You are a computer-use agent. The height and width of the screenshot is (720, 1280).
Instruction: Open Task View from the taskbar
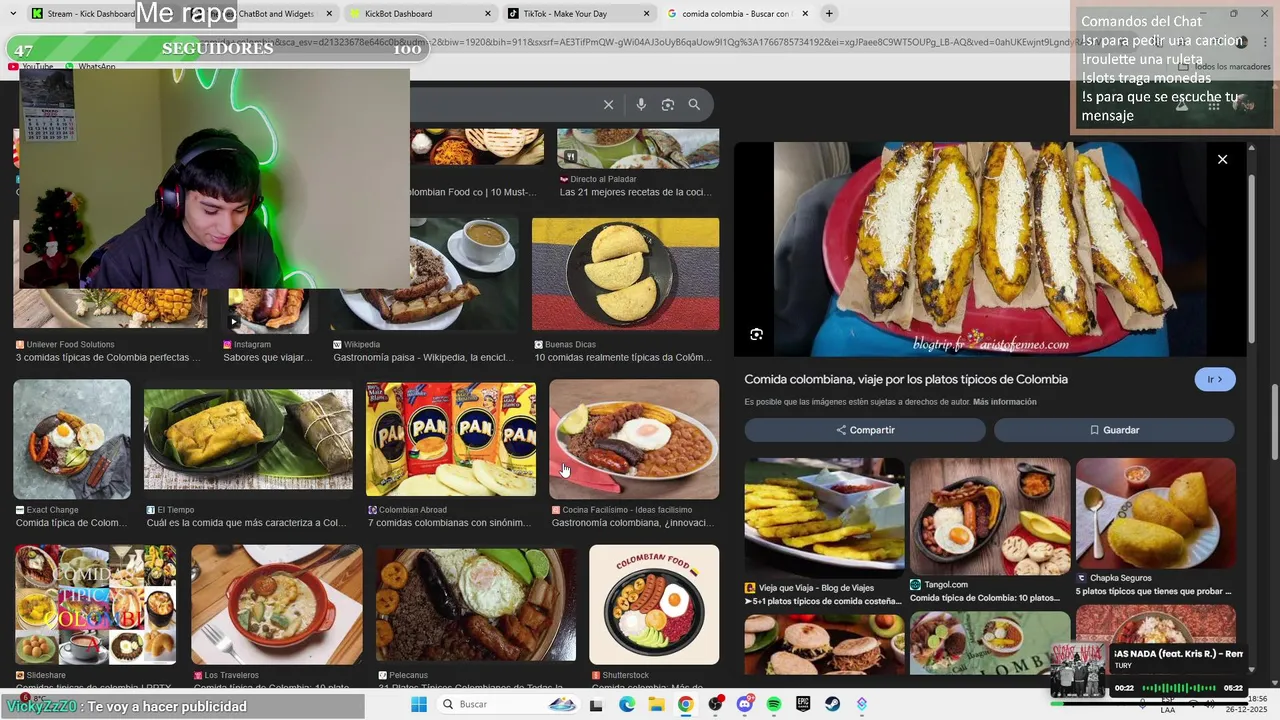click(596, 704)
